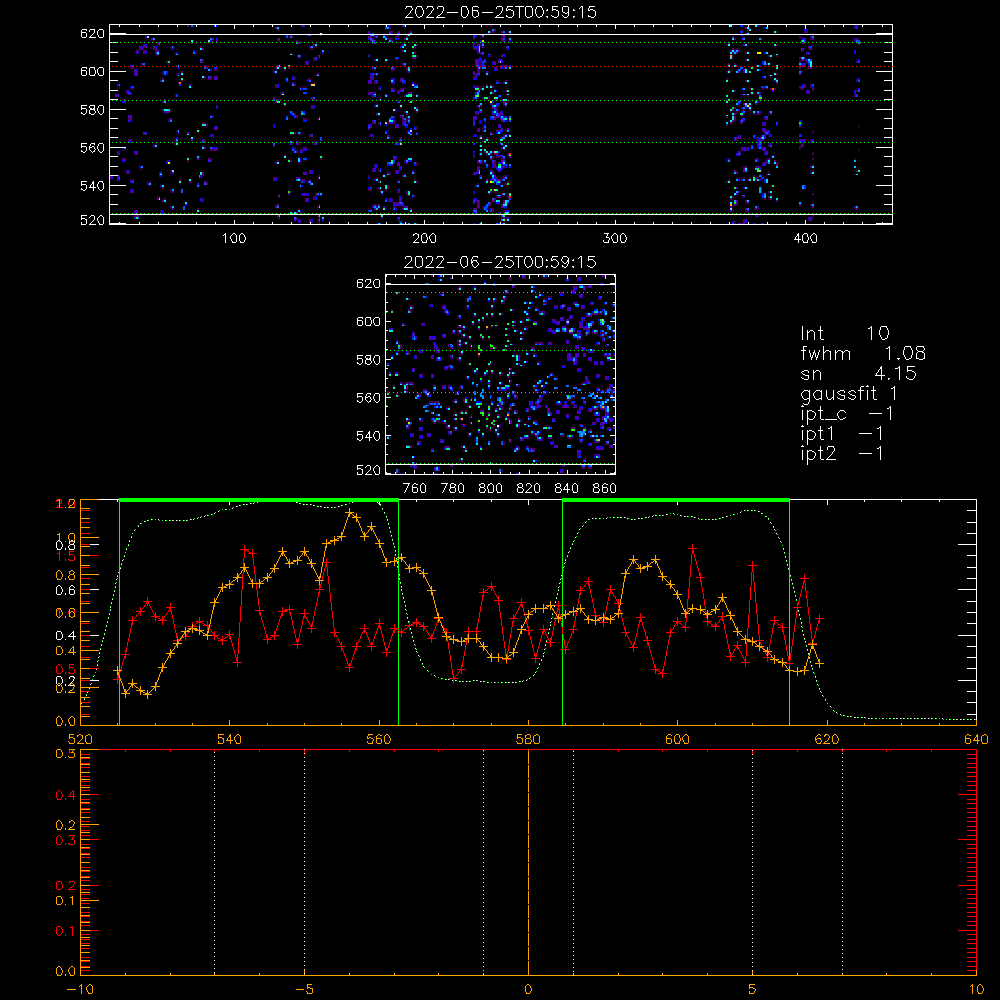
Task: Click the top plot title 2022-06-25T00:59:15
Action: 500,12
